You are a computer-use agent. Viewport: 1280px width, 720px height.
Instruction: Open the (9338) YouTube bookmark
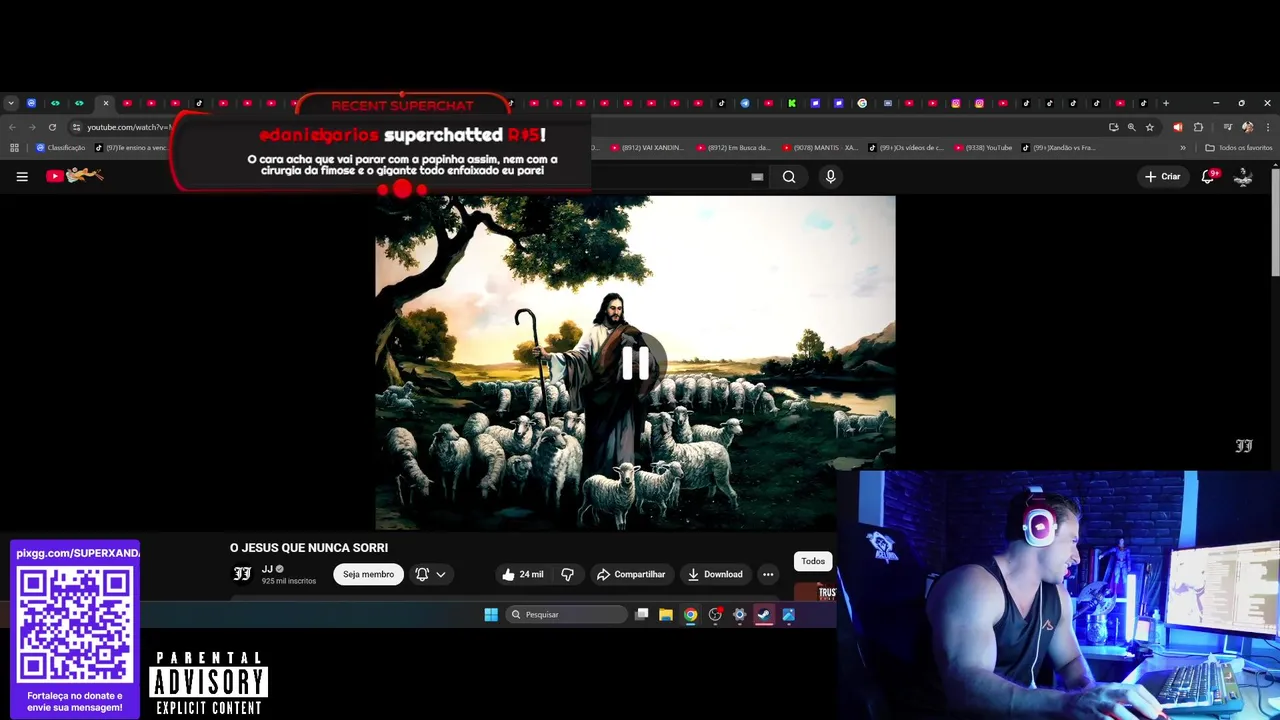983,148
